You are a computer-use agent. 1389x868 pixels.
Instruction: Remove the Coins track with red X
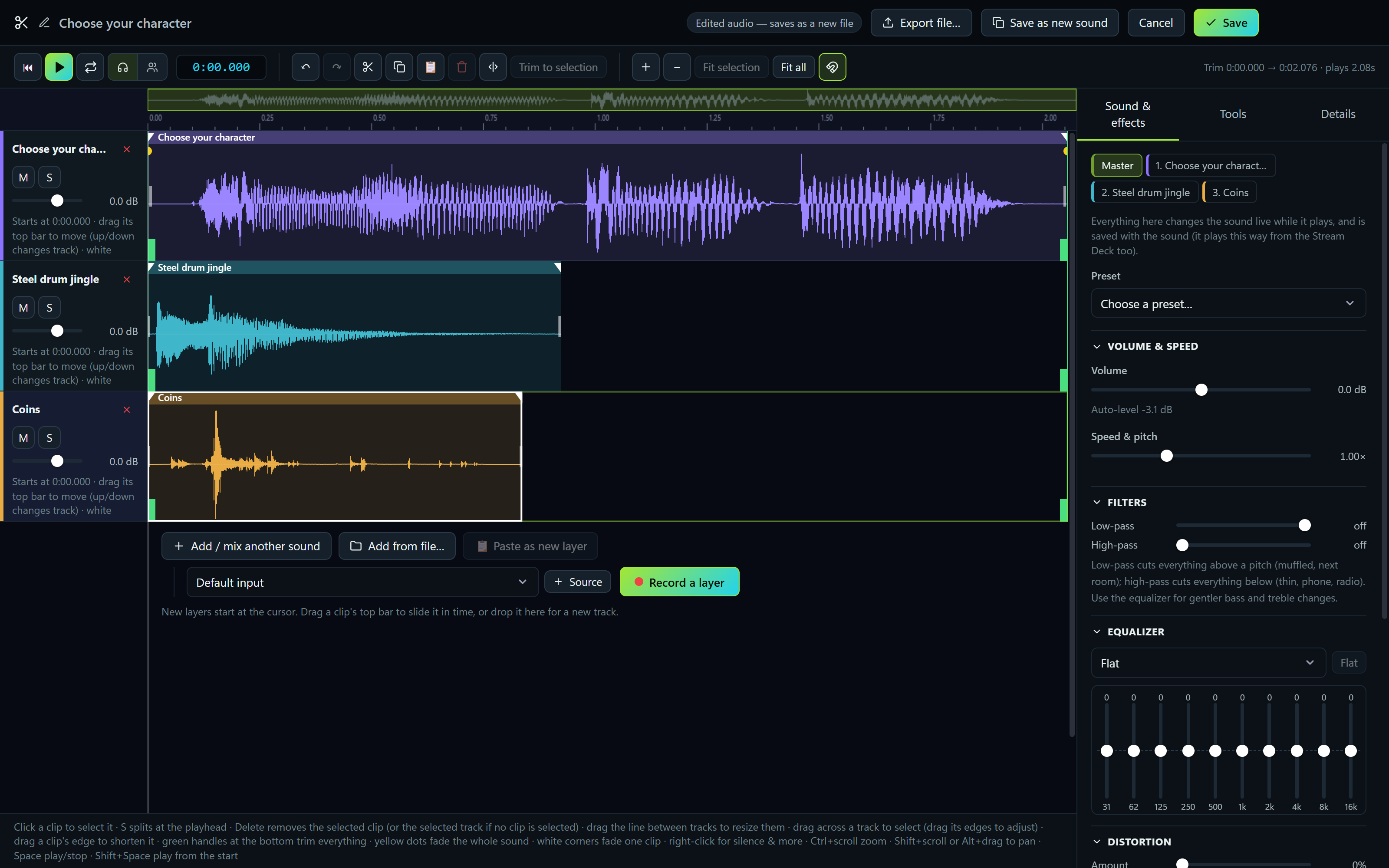(127, 409)
